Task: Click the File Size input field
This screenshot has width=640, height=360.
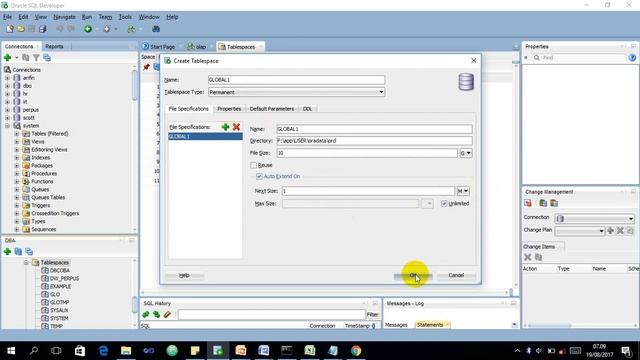Action: [367, 153]
